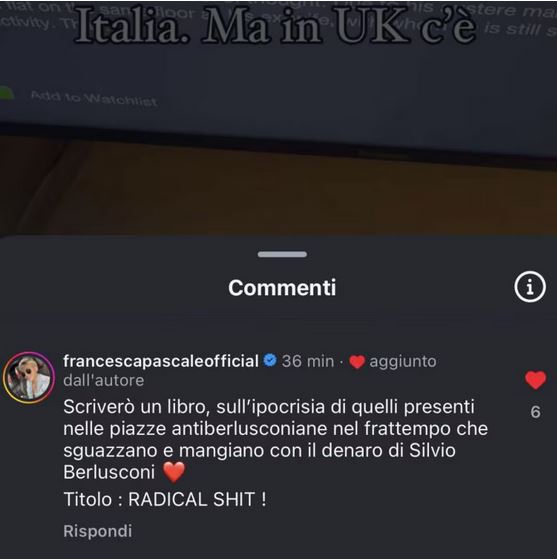Click the blue verified badge
This screenshot has width=557, height=559.
click(x=270, y=360)
